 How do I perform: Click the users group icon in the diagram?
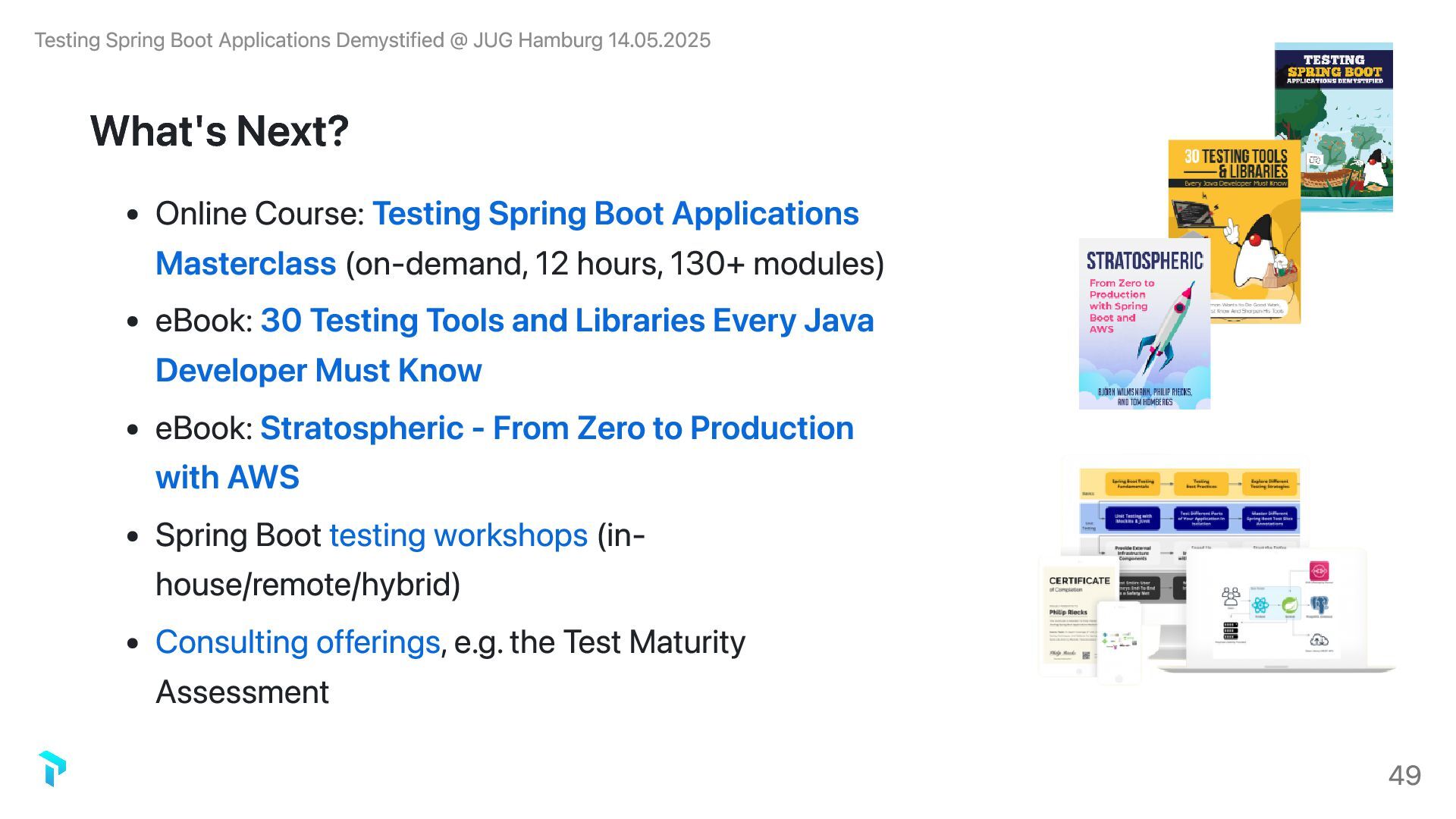1231,597
